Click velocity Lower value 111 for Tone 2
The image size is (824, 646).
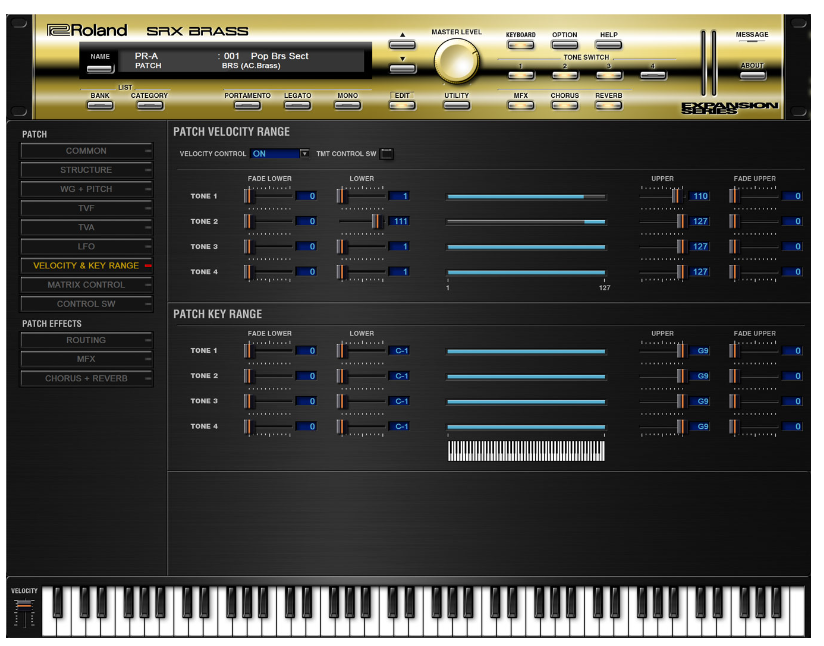point(399,221)
